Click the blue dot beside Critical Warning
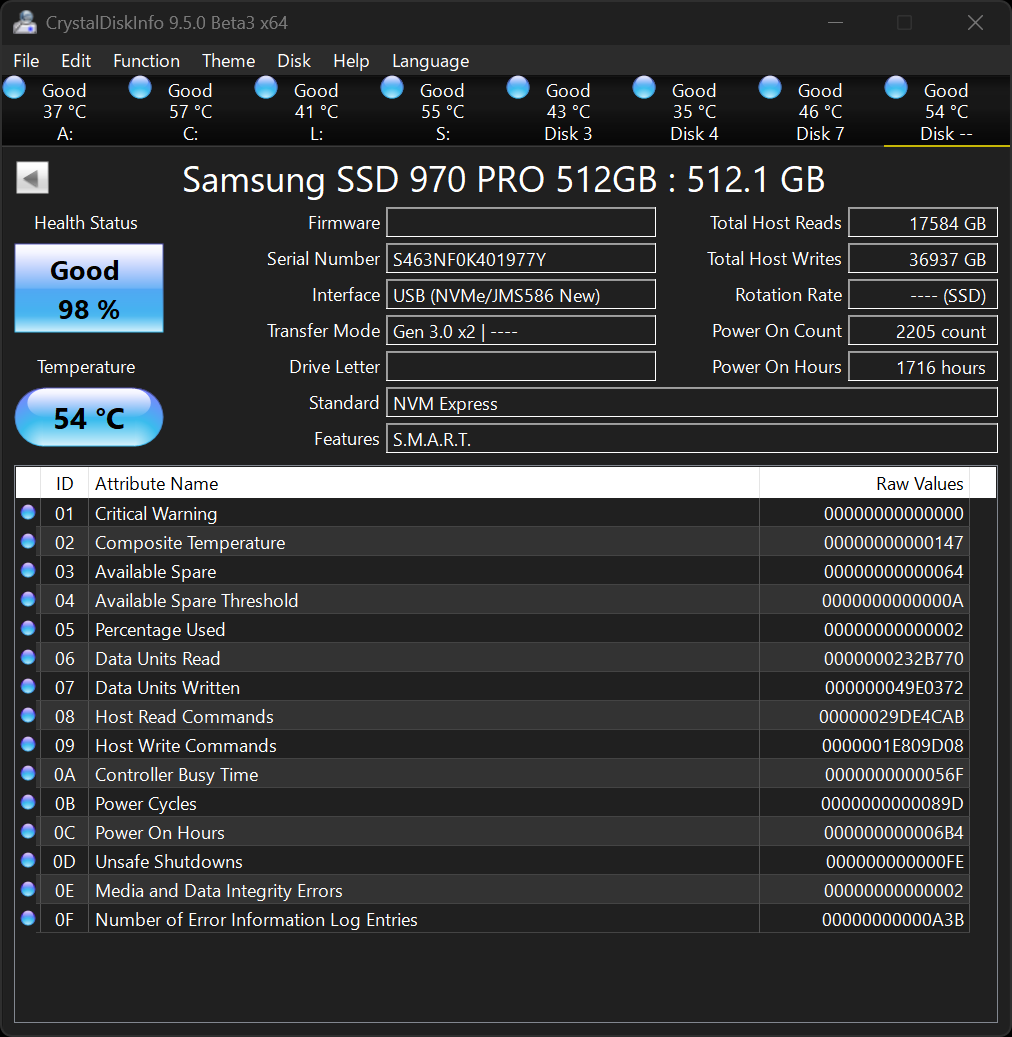The height and width of the screenshot is (1037, 1012). coord(28,512)
